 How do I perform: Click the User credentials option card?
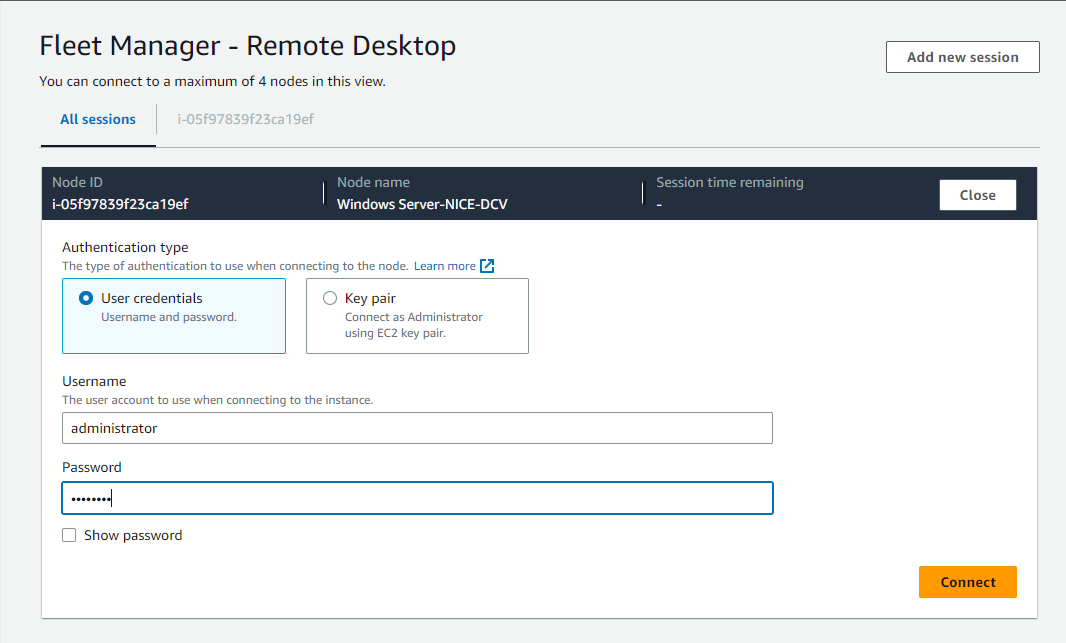[x=173, y=316]
